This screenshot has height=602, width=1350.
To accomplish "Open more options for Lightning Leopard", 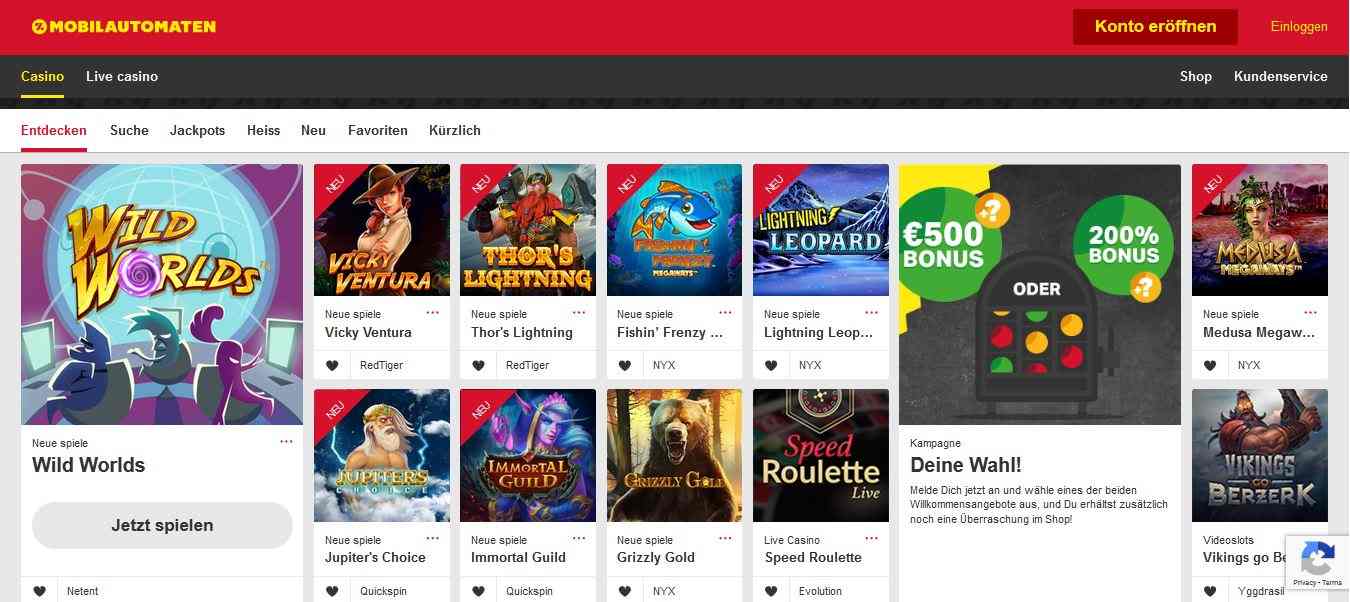I will tap(870, 313).
